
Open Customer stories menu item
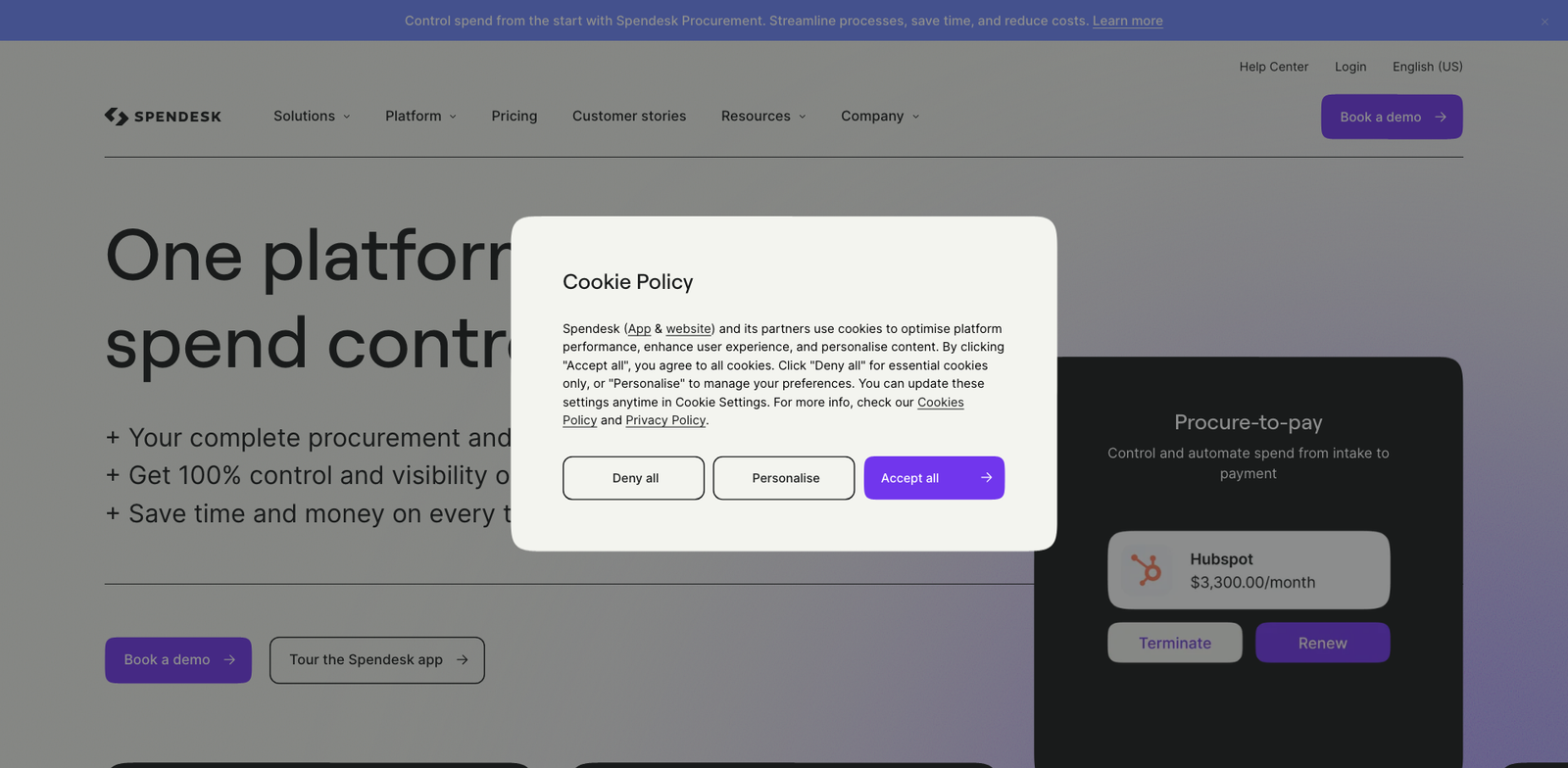pyautogui.click(x=629, y=117)
